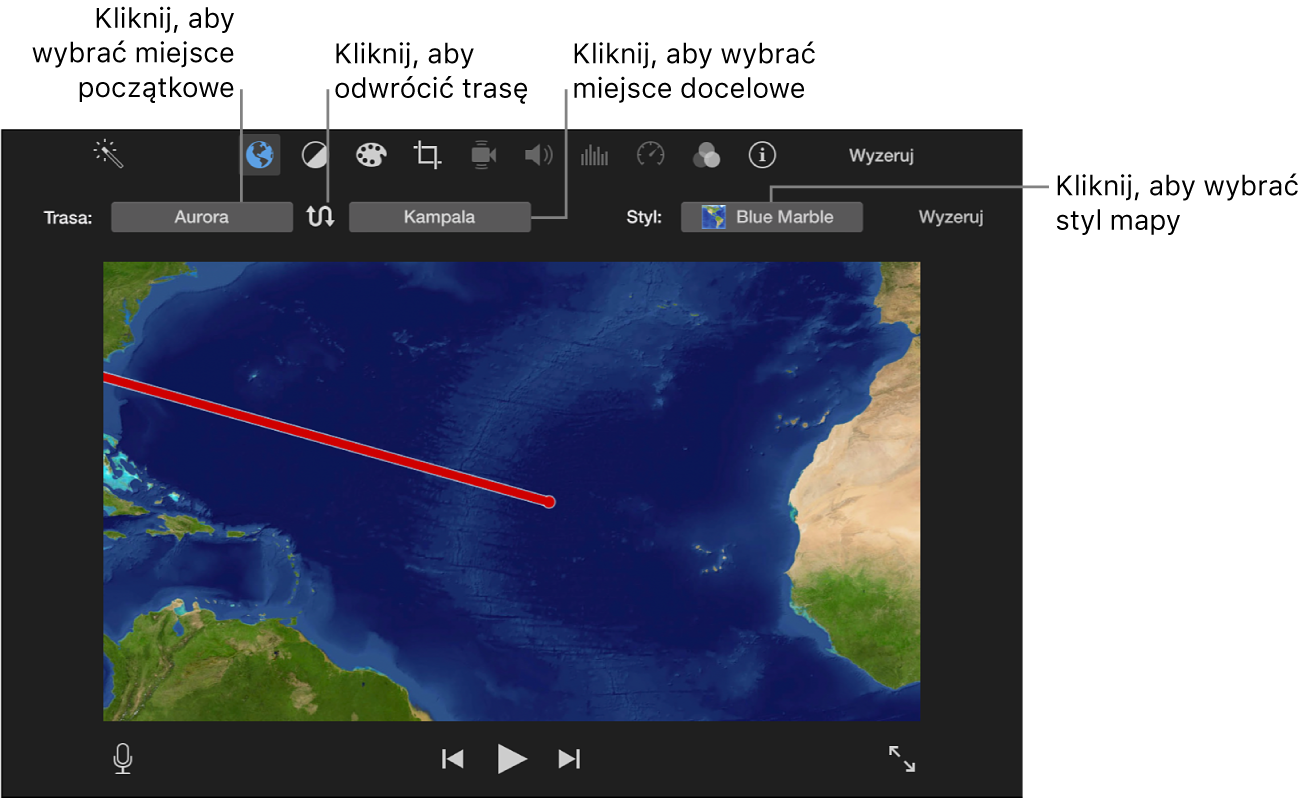Click the top Wyzeruj reset-all button
The image size is (1303, 798).
pos(881,155)
